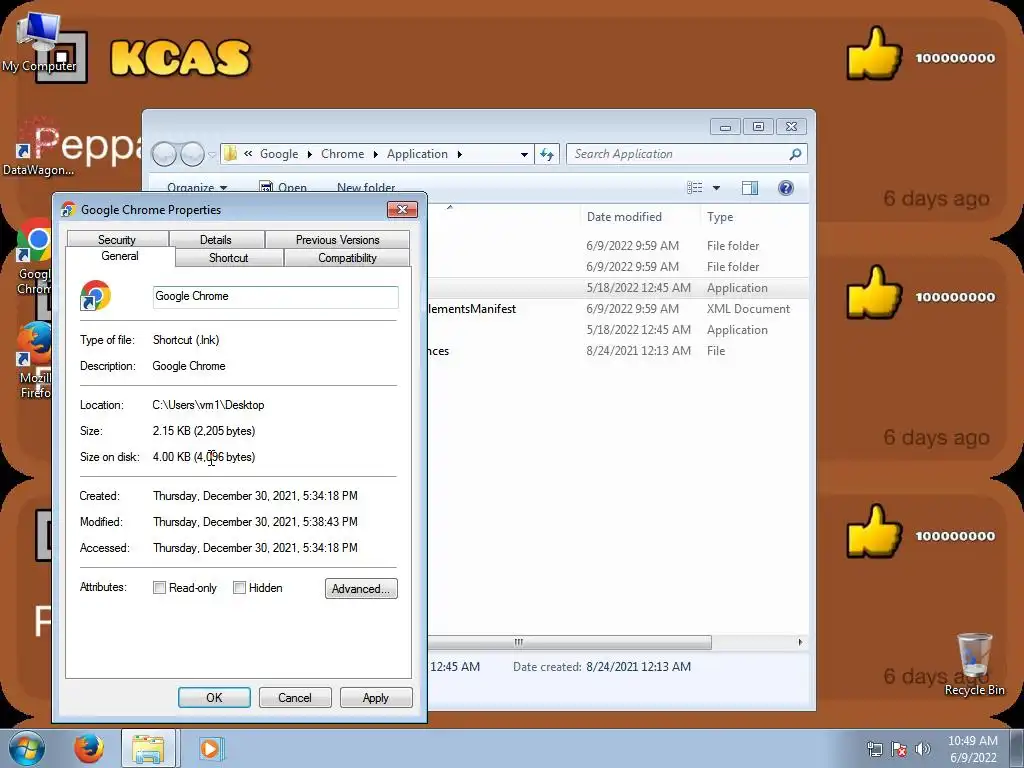Open the Windows Start menu
Viewport: 1024px width, 768px height.
pos(25,748)
